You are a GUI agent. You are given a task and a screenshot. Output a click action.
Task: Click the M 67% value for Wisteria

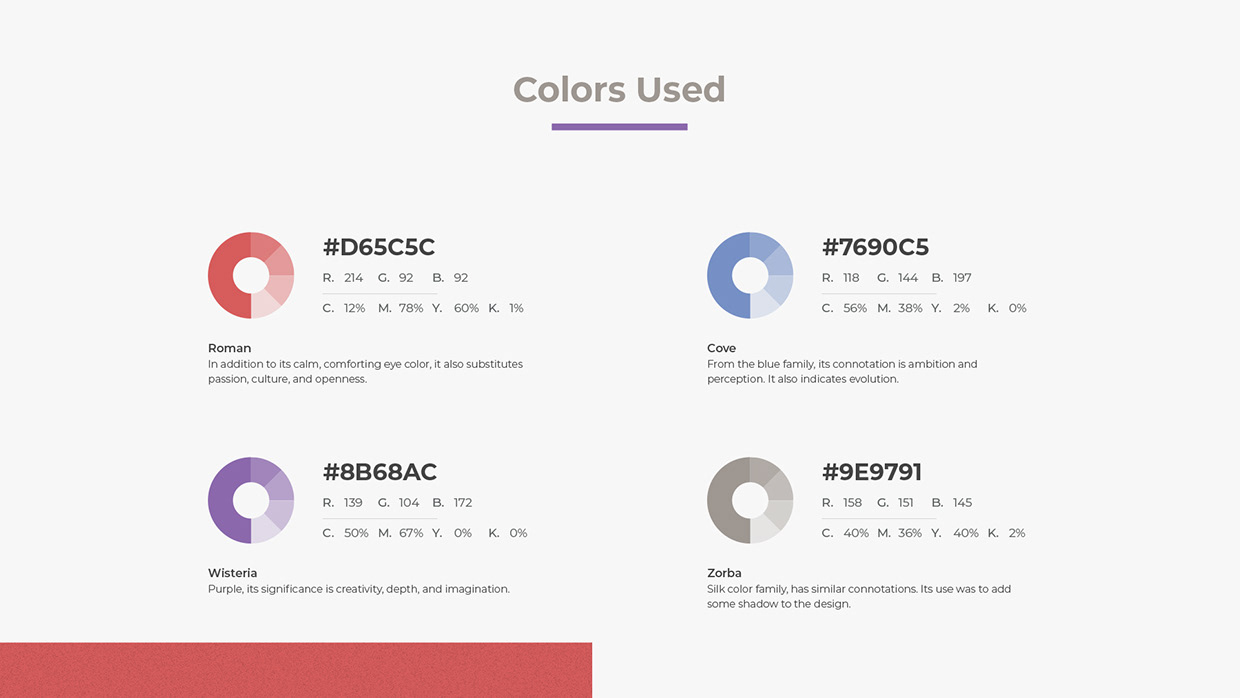pyautogui.click(x=411, y=533)
